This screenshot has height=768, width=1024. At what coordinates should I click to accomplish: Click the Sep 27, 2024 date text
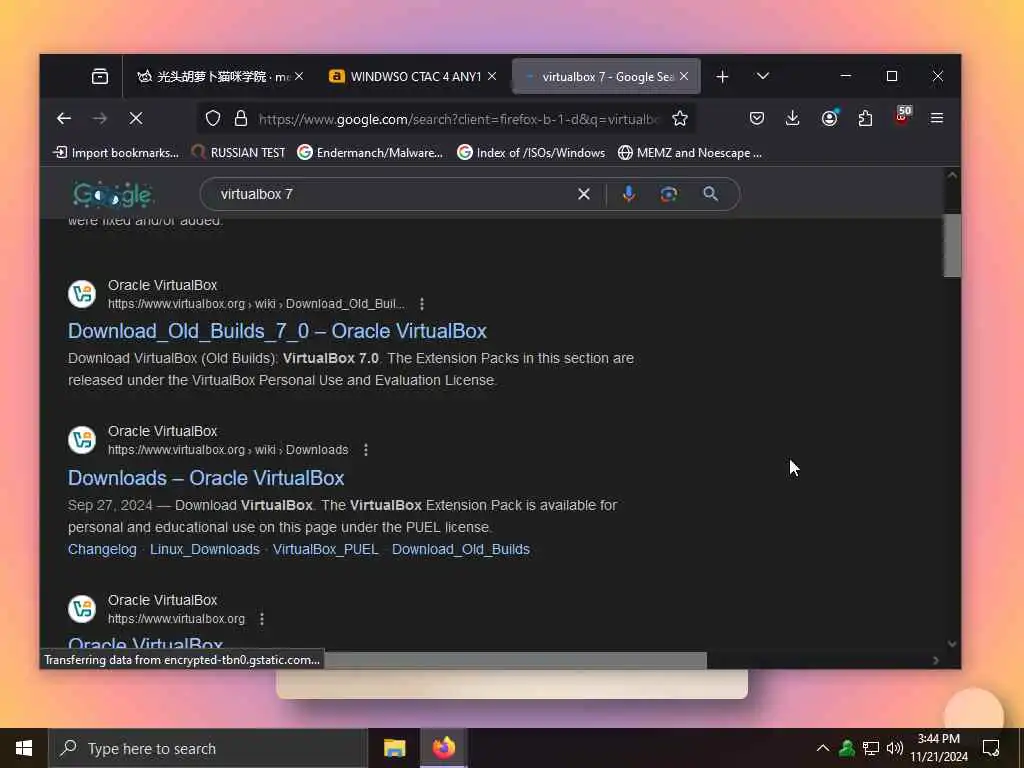click(x=110, y=505)
